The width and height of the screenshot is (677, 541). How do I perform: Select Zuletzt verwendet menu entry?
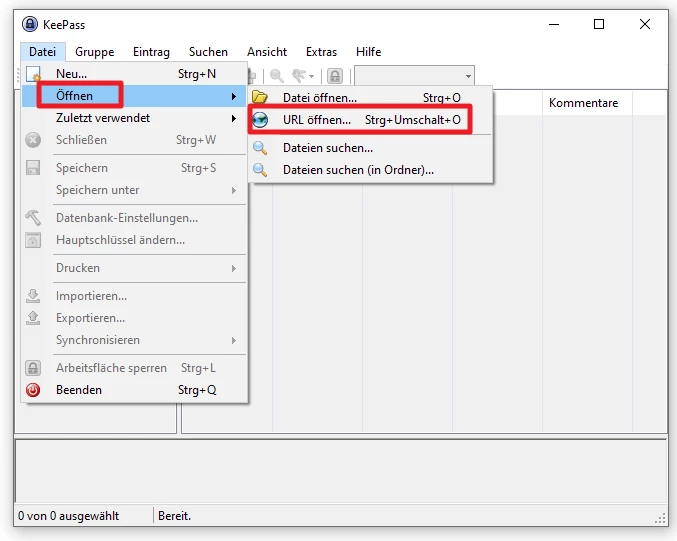point(134,118)
